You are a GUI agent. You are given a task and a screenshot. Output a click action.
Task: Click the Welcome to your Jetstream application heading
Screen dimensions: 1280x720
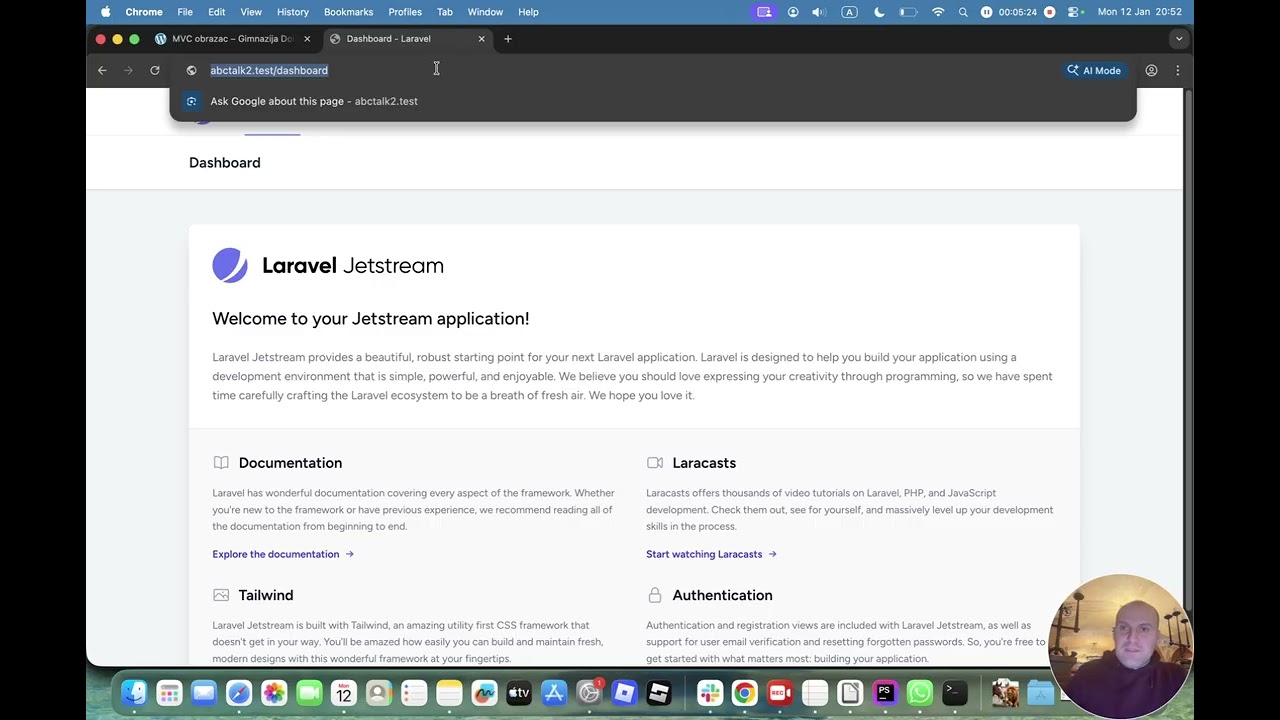[x=371, y=319]
